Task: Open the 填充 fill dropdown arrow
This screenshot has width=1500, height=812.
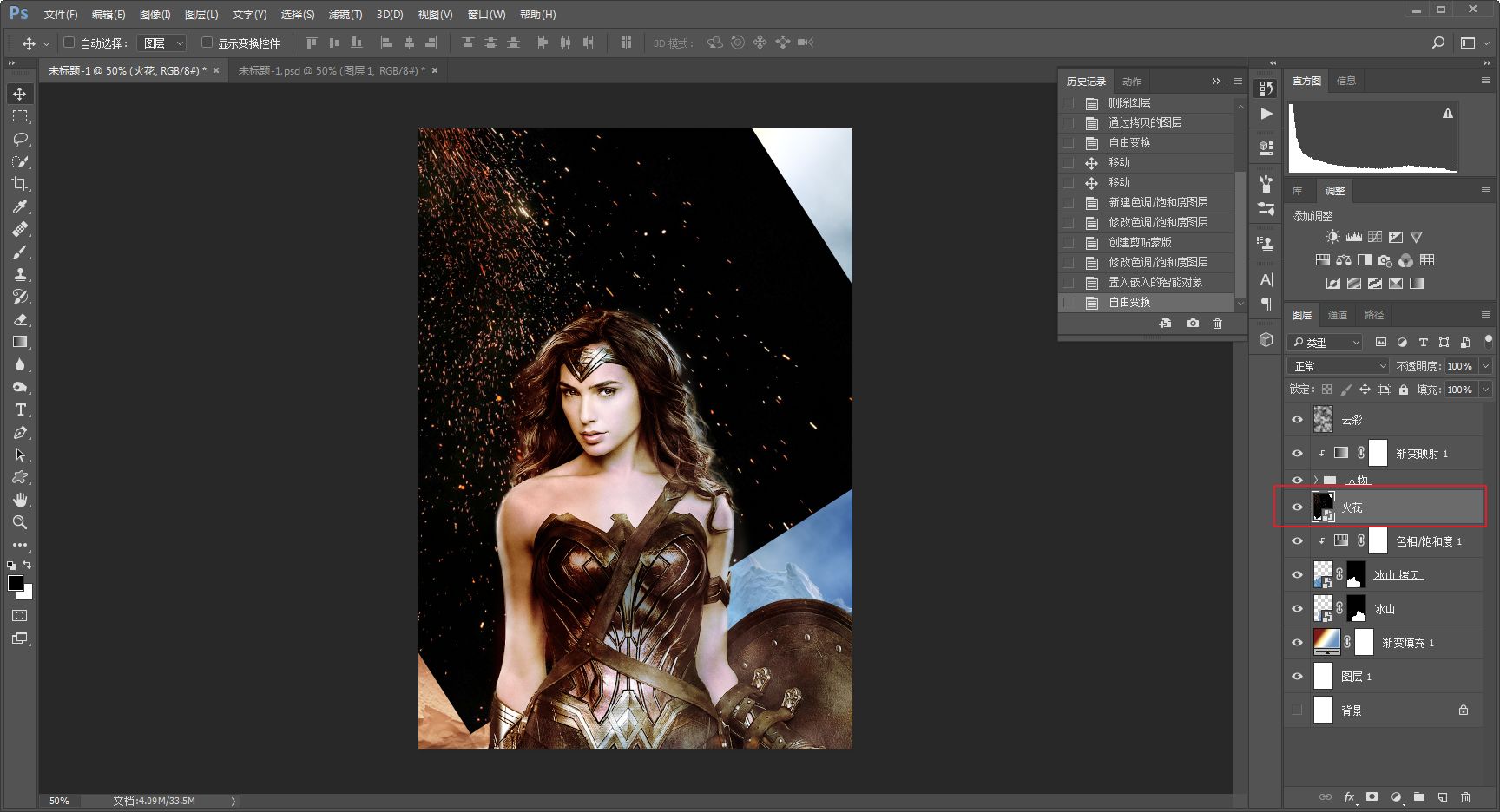Action: pos(1486,390)
